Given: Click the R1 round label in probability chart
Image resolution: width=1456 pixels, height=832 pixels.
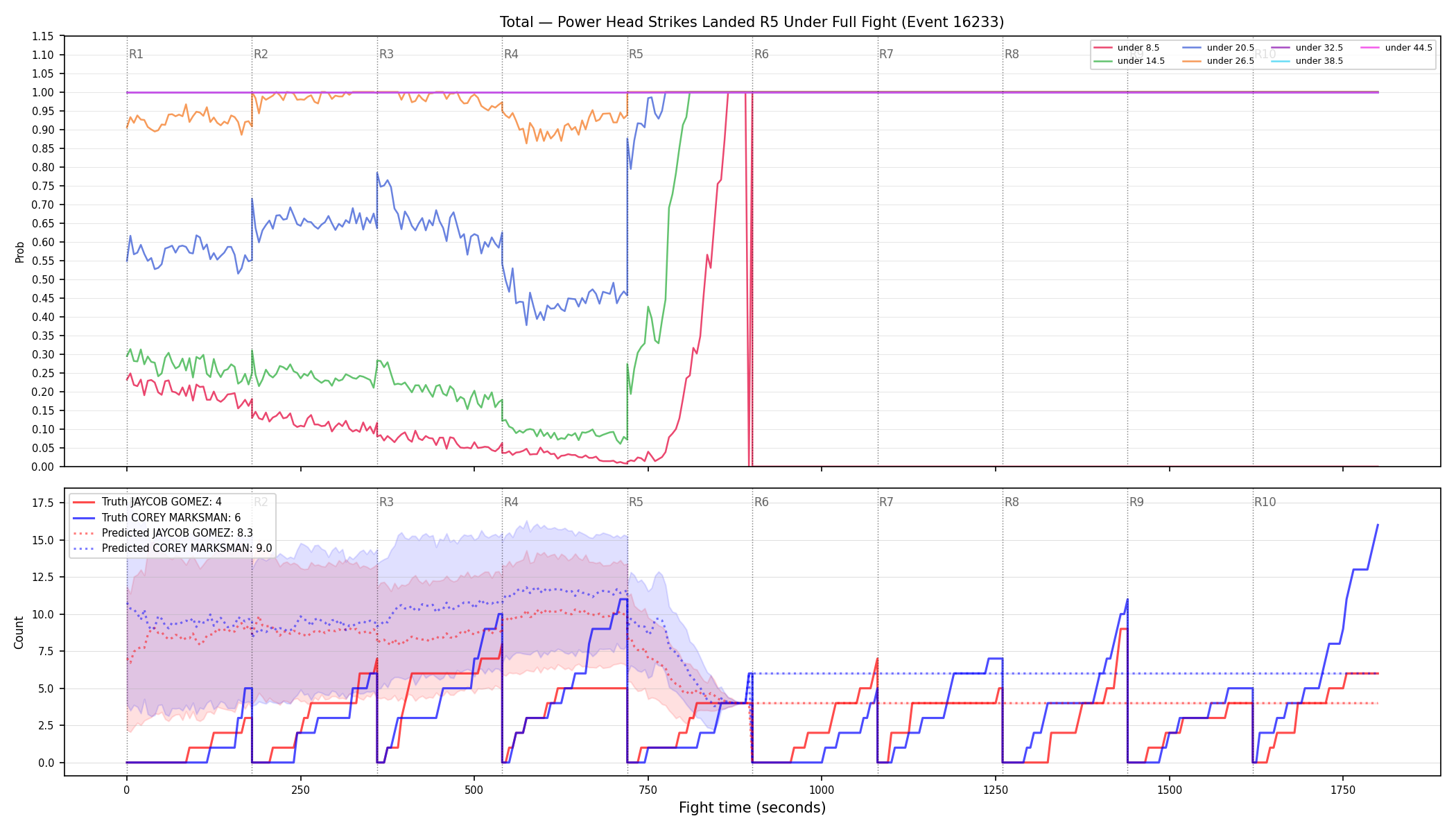Looking at the screenshot, I should (136, 54).
